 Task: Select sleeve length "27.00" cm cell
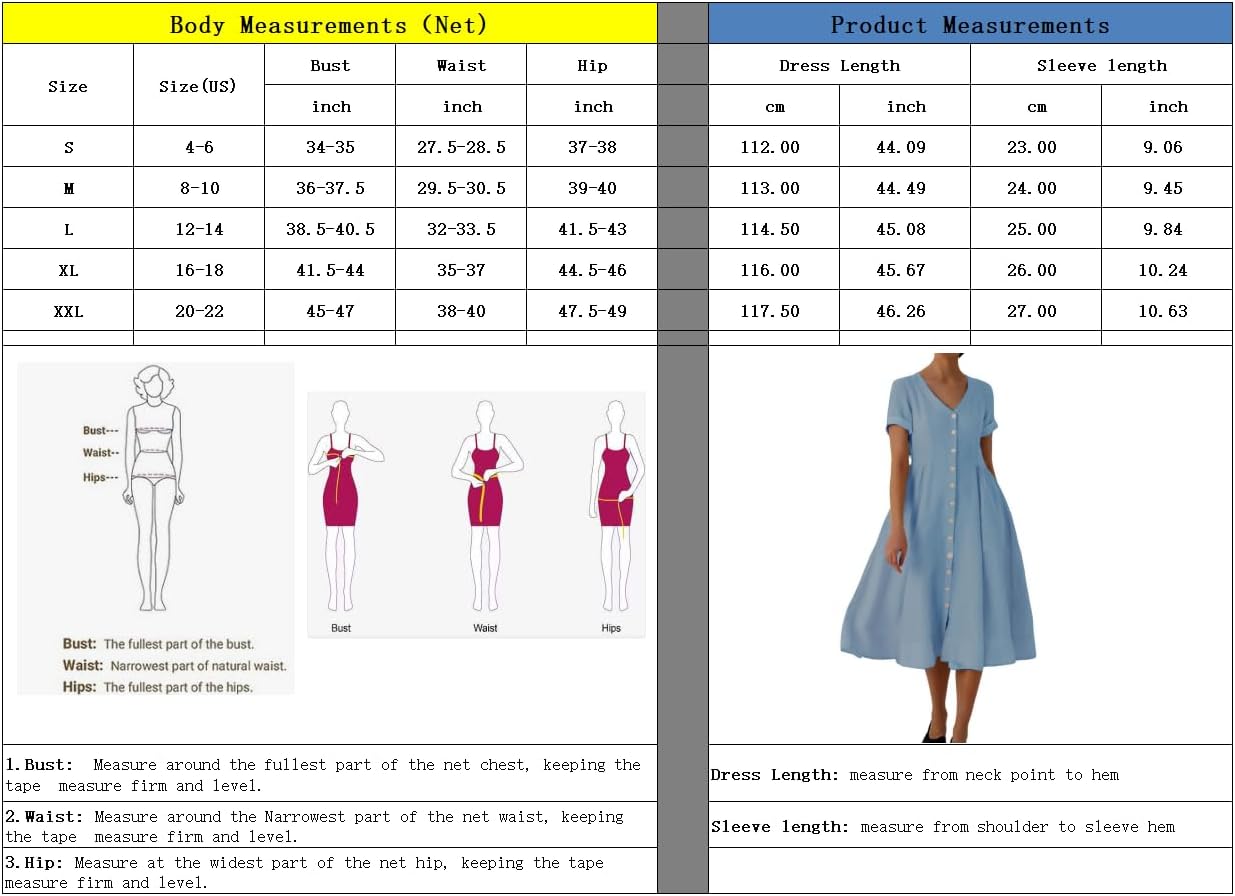point(1036,311)
